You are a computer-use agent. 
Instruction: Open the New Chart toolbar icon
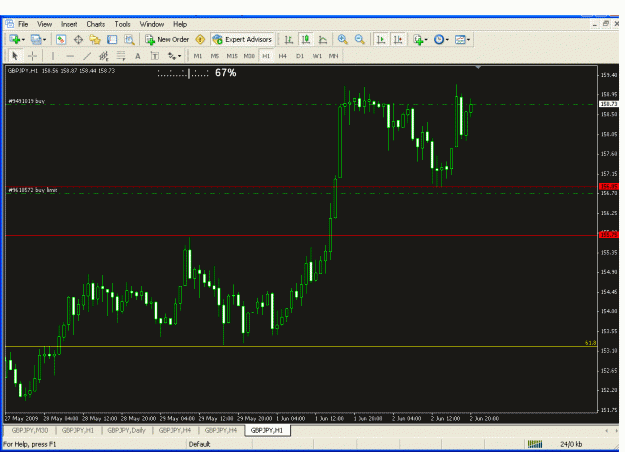[15, 39]
